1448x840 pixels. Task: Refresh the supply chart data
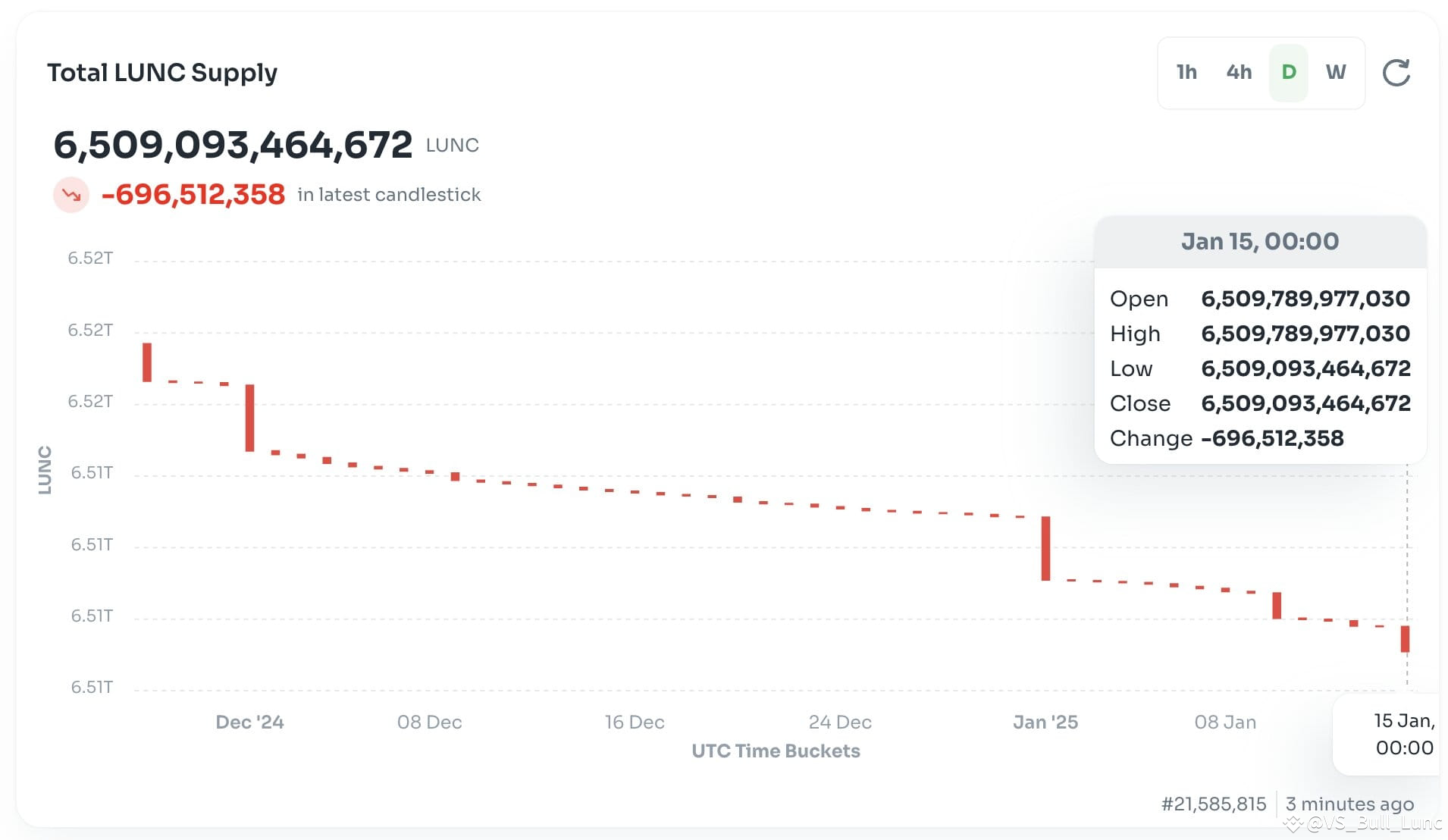[1397, 72]
